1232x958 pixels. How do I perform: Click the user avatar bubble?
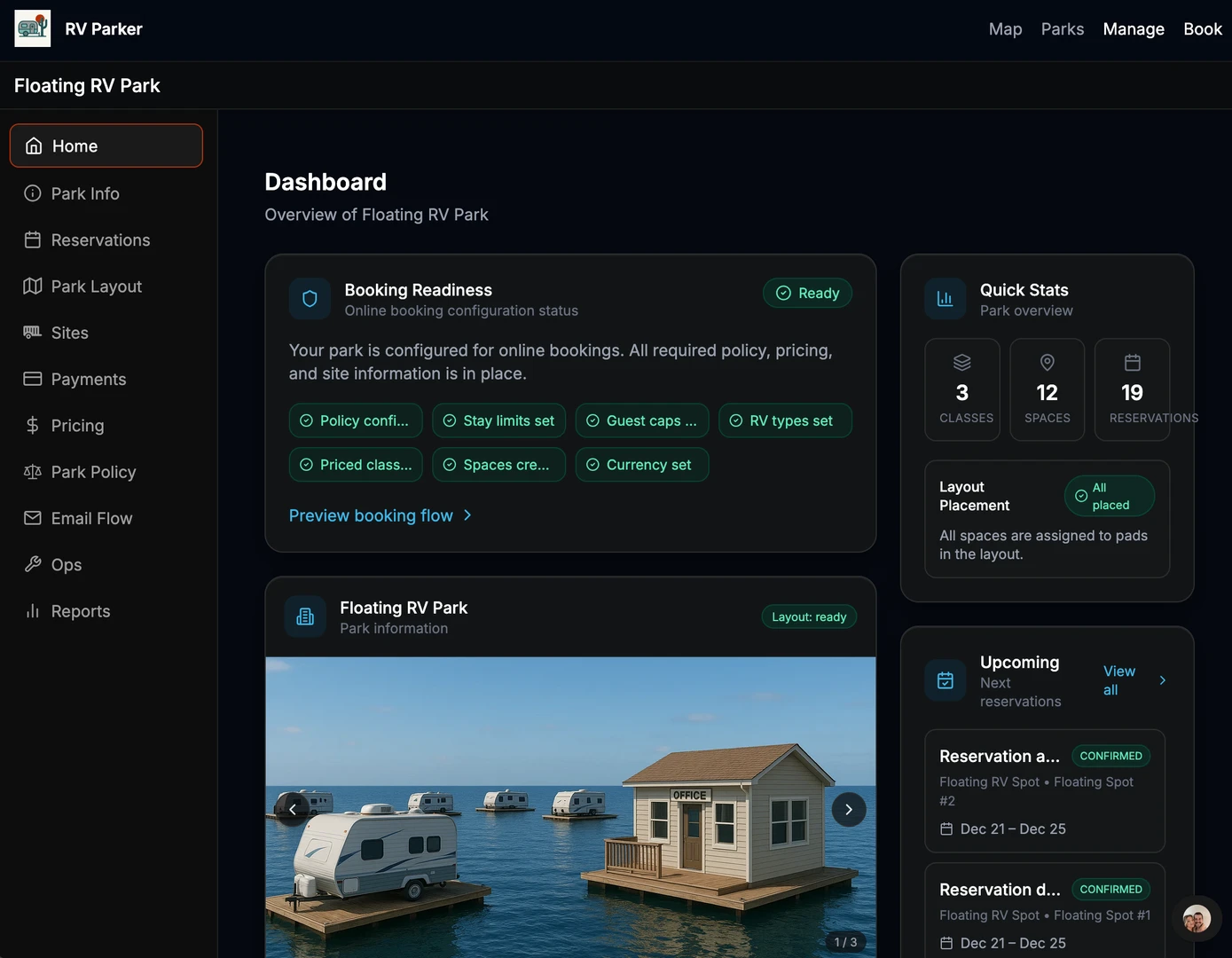click(1196, 918)
